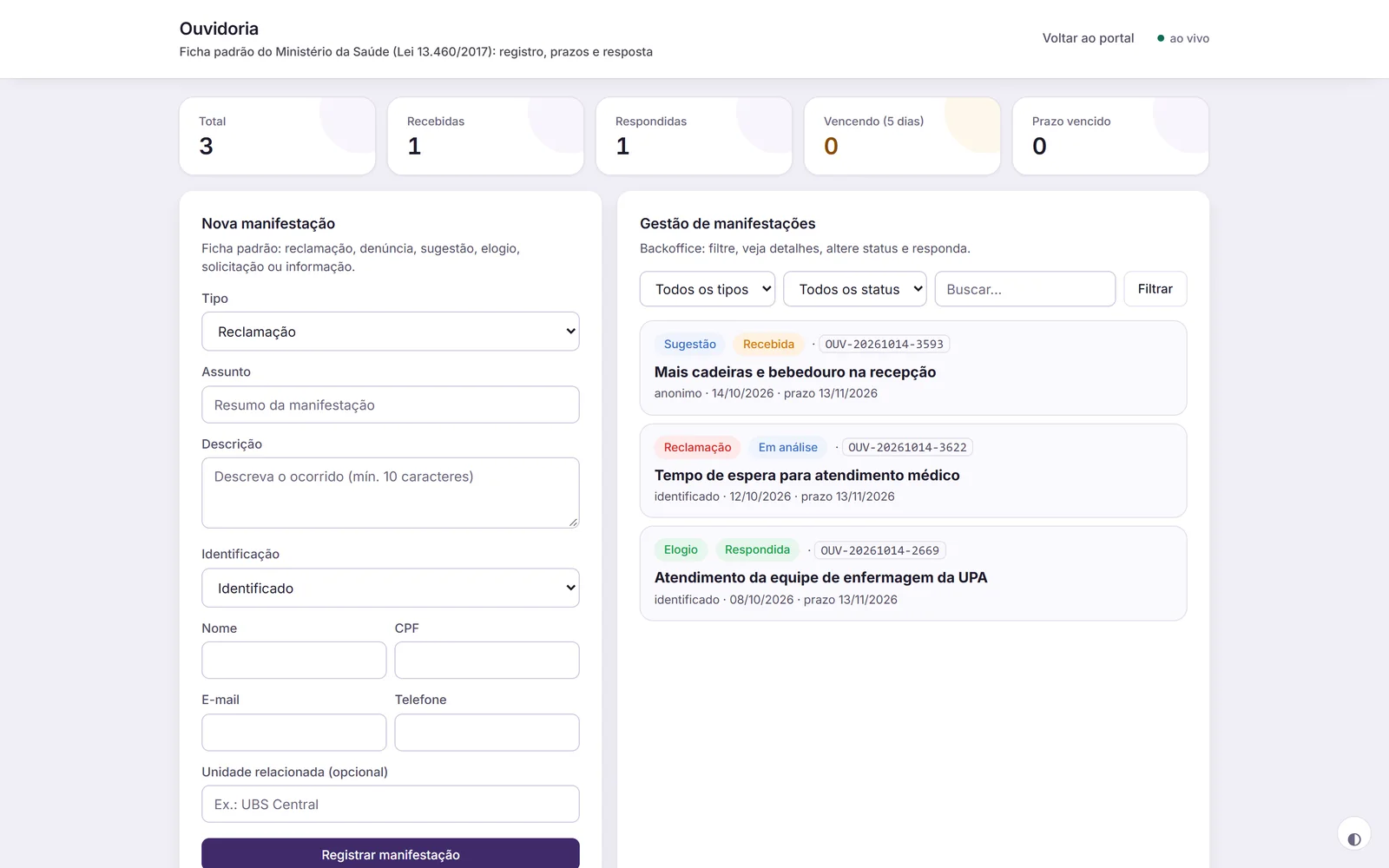
Task: Click the Respondidas stat card
Action: coord(694,135)
